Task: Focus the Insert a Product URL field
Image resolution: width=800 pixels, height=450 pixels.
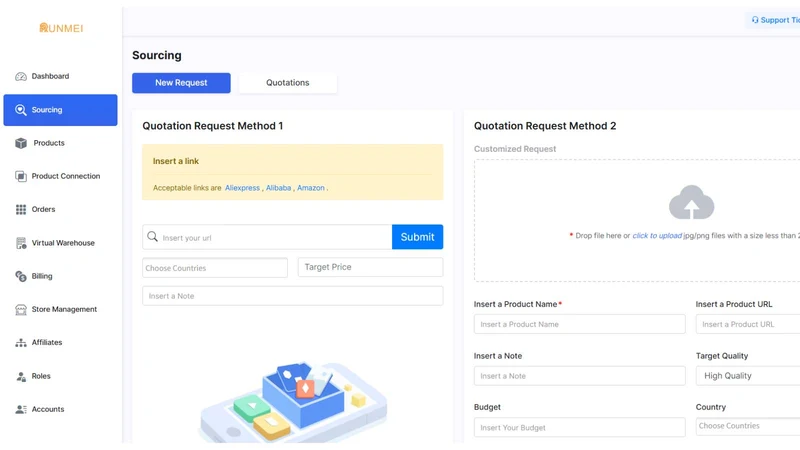Action: (x=748, y=324)
